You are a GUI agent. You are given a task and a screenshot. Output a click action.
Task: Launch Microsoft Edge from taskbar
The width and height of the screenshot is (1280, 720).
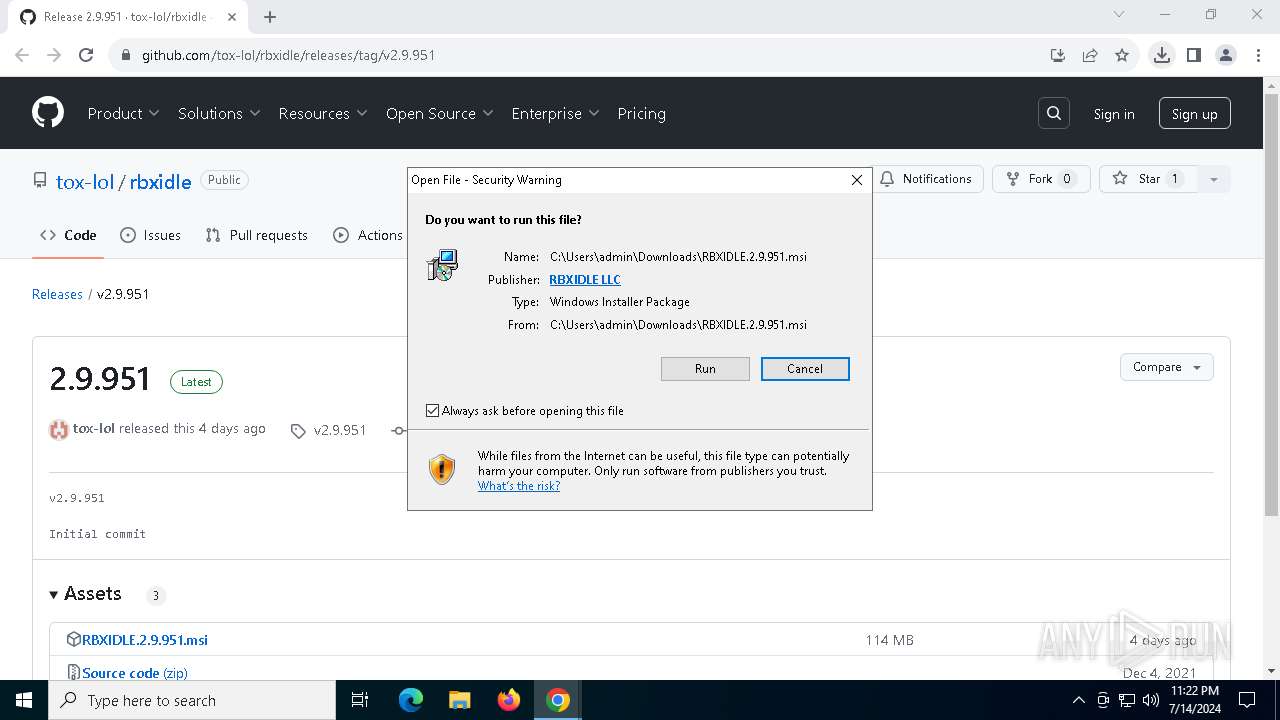pos(411,700)
